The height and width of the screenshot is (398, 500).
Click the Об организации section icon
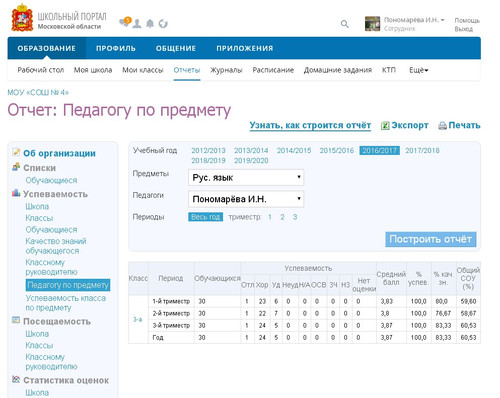pos(16,152)
